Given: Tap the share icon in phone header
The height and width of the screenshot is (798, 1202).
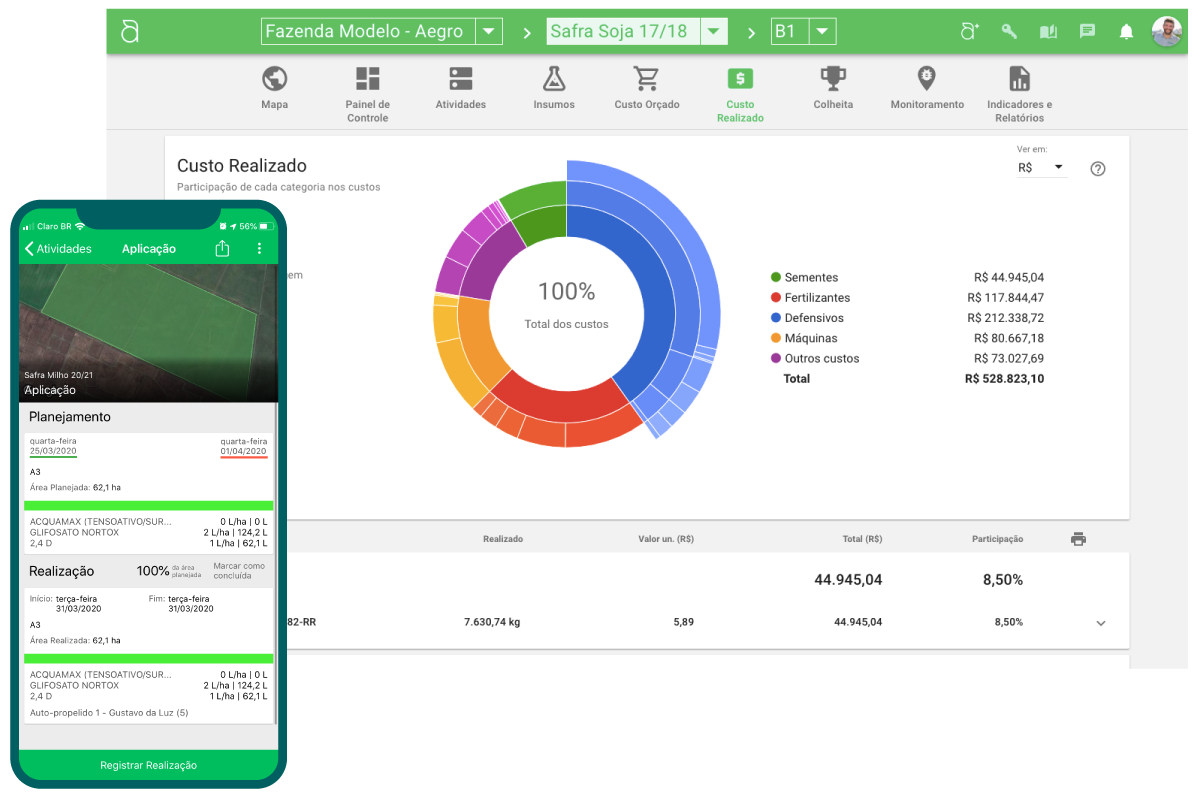Looking at the screenshot, I should click(222, 249).
